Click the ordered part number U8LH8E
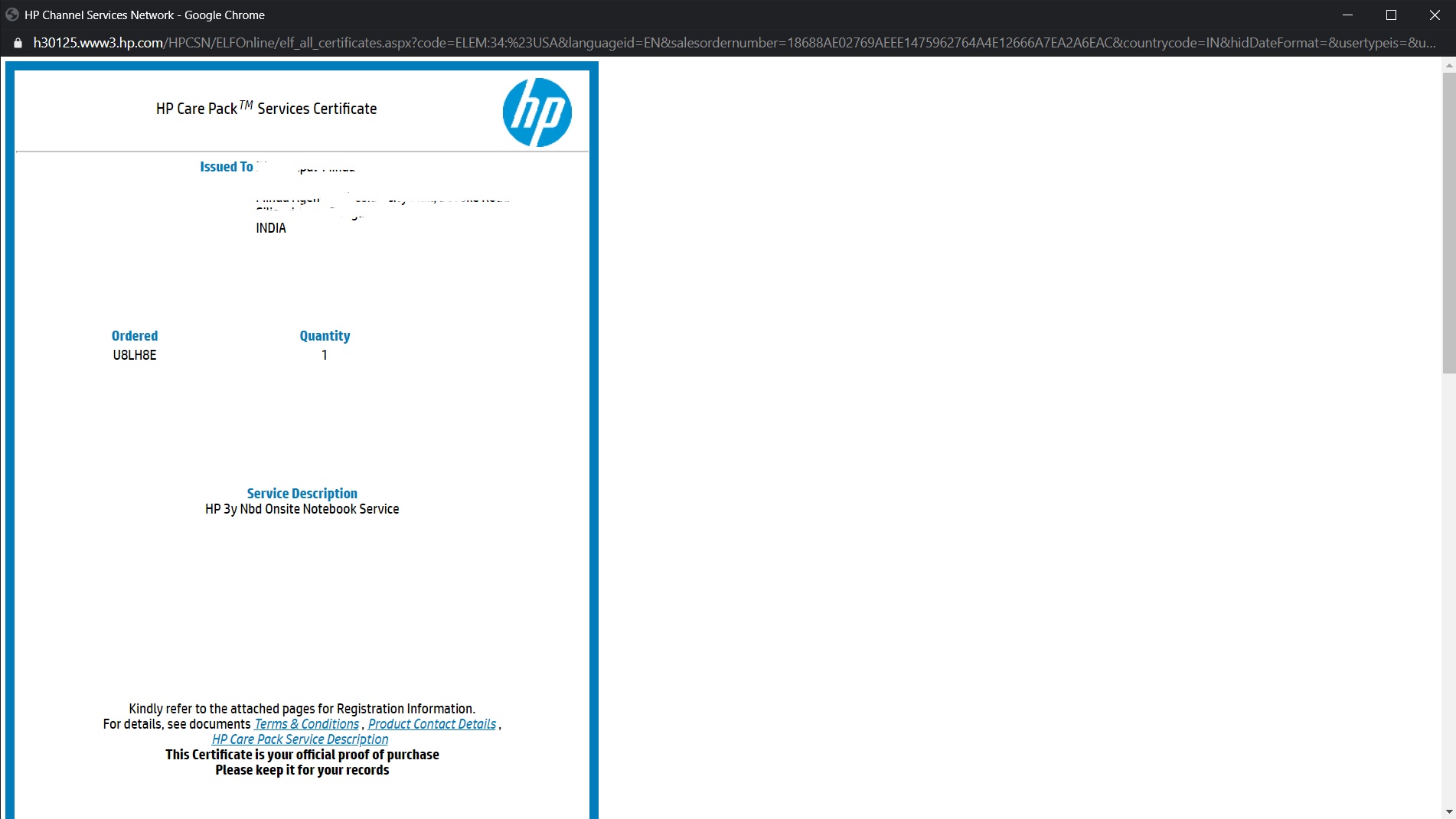Screen dimensions: 1456x819 pos(134,354)
